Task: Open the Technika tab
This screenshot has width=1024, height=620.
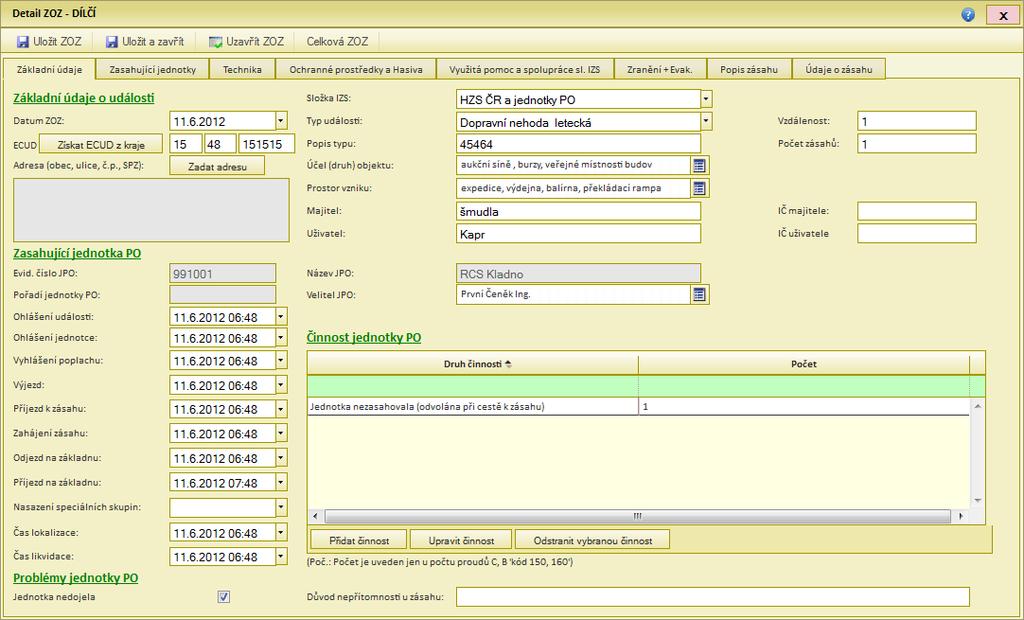Action: tap(242, 69)
